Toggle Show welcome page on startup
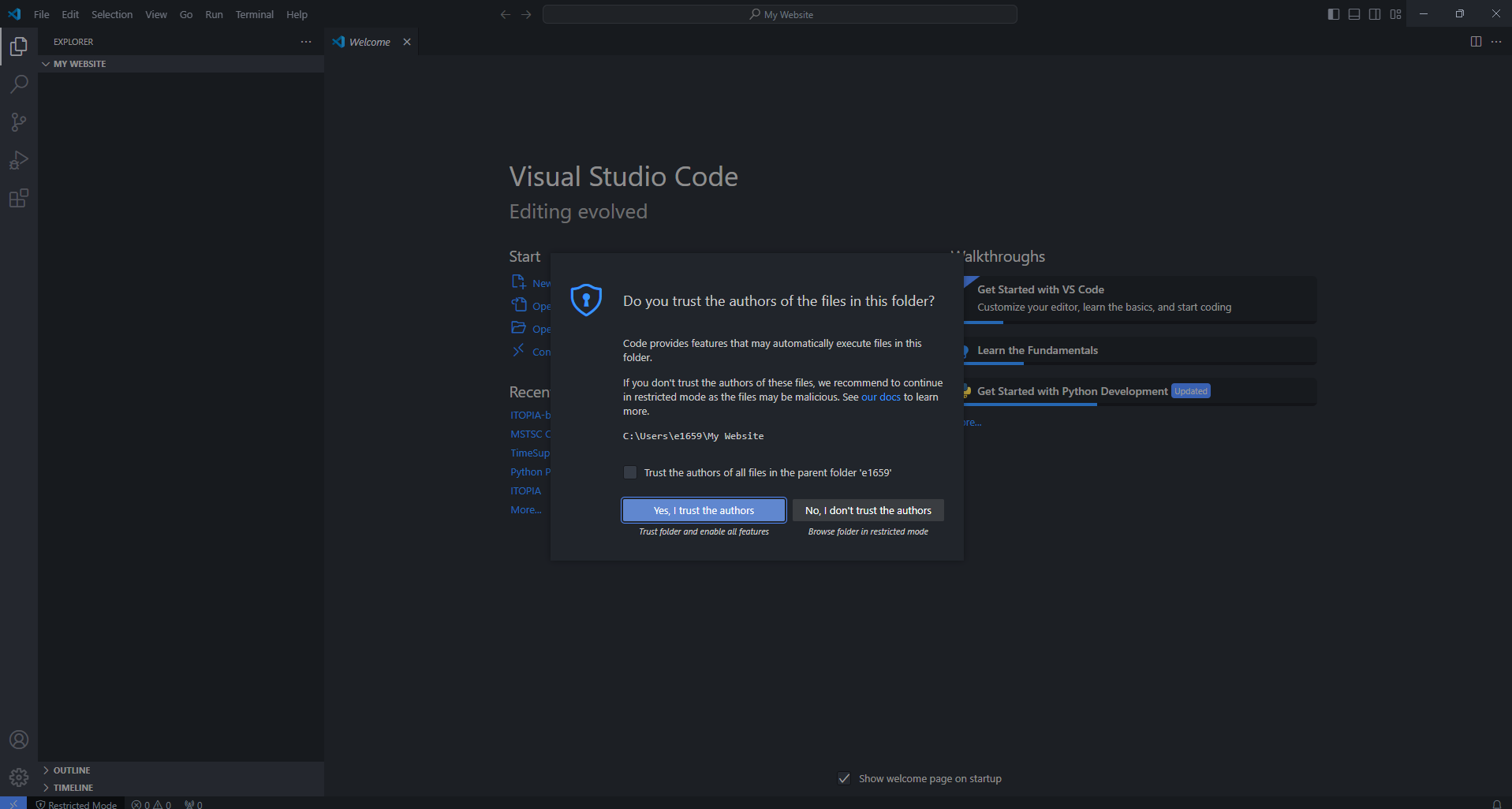1512x809 pixels. (844, 778)
